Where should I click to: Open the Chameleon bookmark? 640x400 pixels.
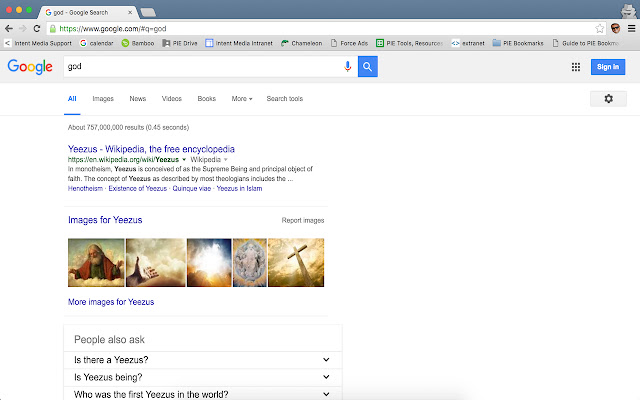[302, 43]
